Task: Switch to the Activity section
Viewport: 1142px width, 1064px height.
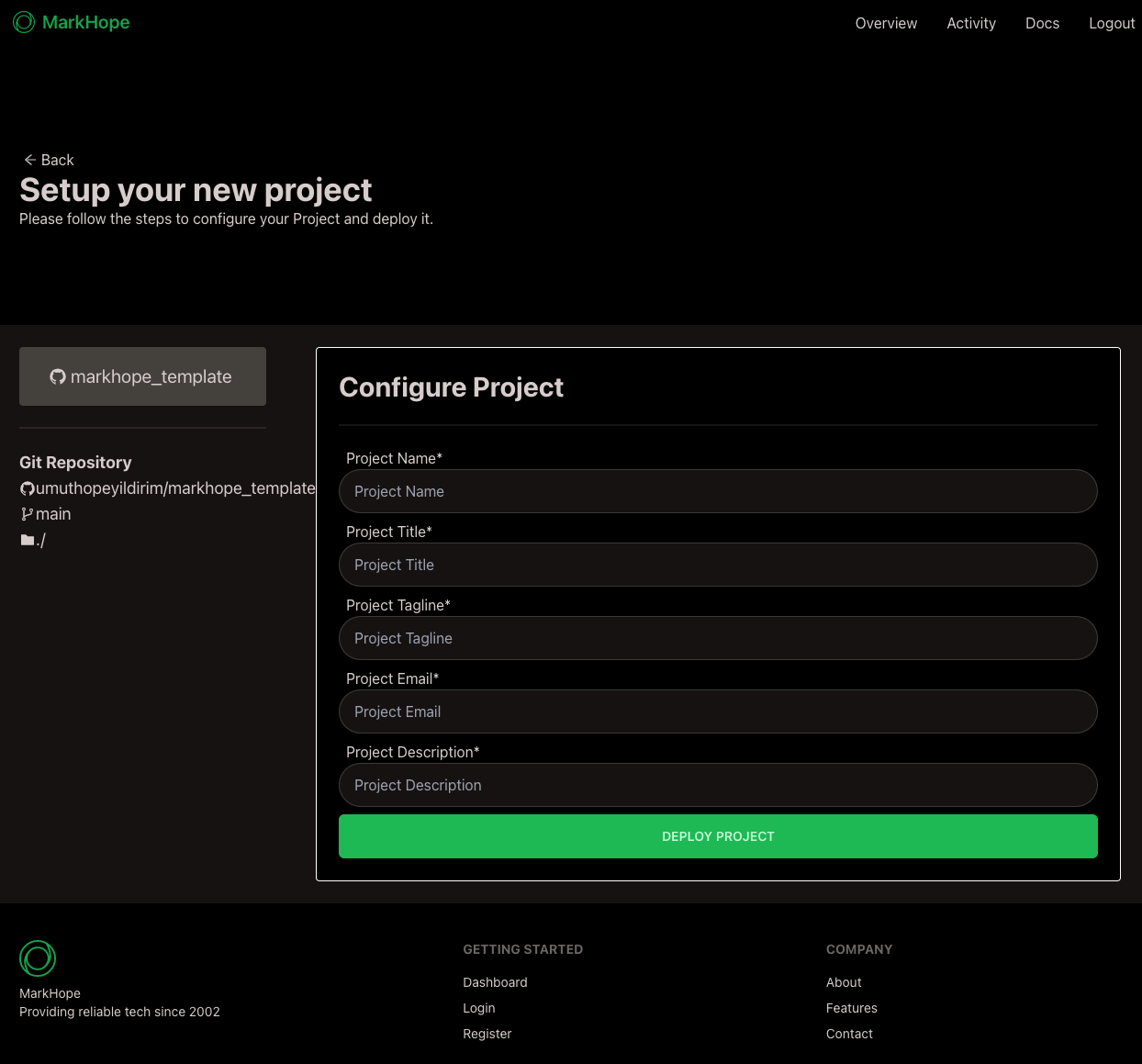Action: pos(971,23)
